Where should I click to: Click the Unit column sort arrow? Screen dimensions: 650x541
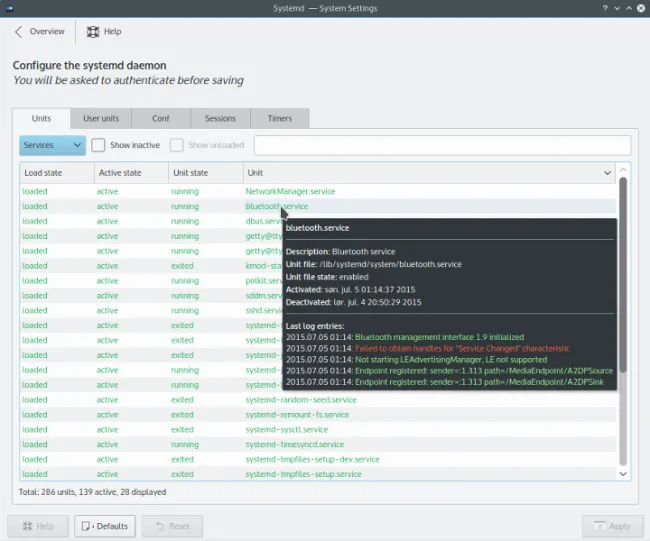[607, 173]
